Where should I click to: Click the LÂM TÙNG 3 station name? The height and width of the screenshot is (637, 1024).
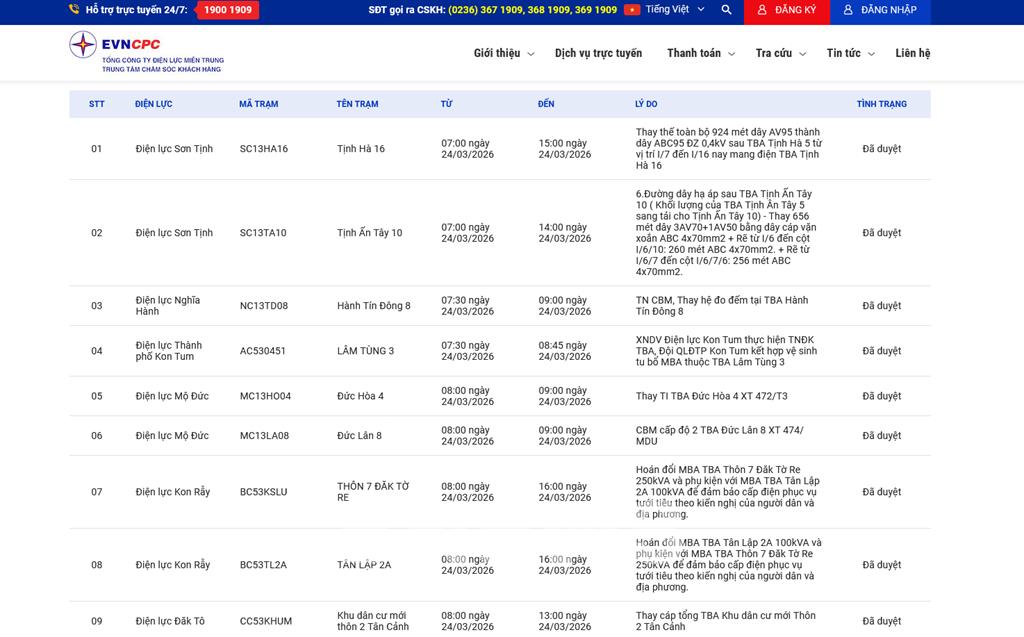point(365,351)
